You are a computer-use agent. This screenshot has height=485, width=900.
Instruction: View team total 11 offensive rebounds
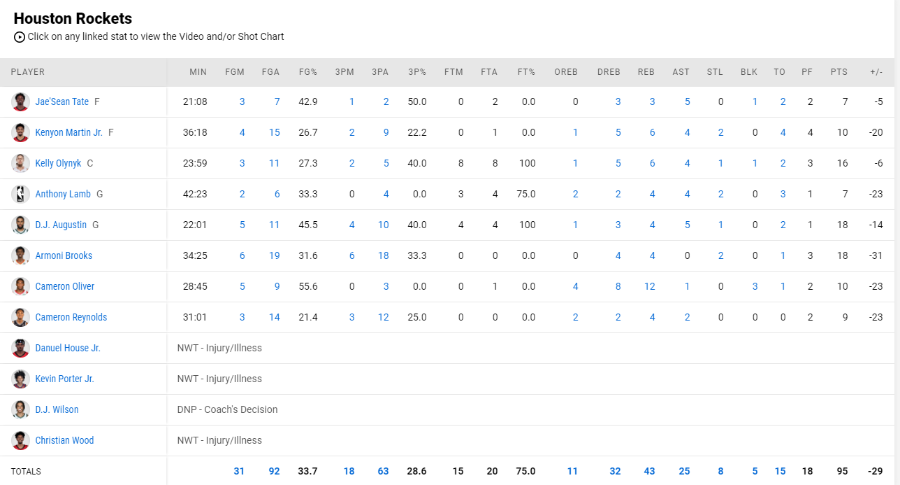[572, 471]
